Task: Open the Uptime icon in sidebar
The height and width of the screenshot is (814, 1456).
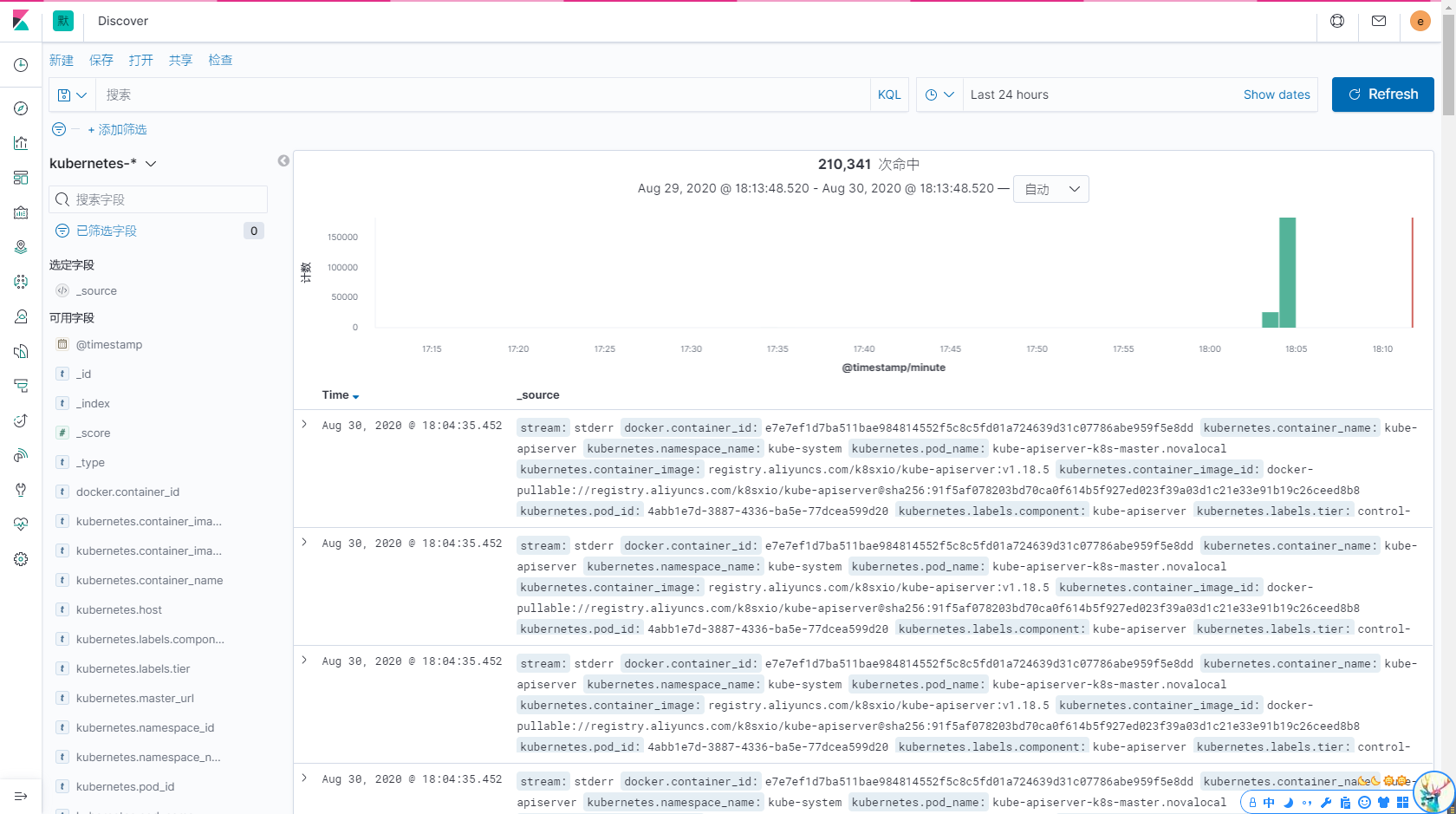Action: (21, 420)
